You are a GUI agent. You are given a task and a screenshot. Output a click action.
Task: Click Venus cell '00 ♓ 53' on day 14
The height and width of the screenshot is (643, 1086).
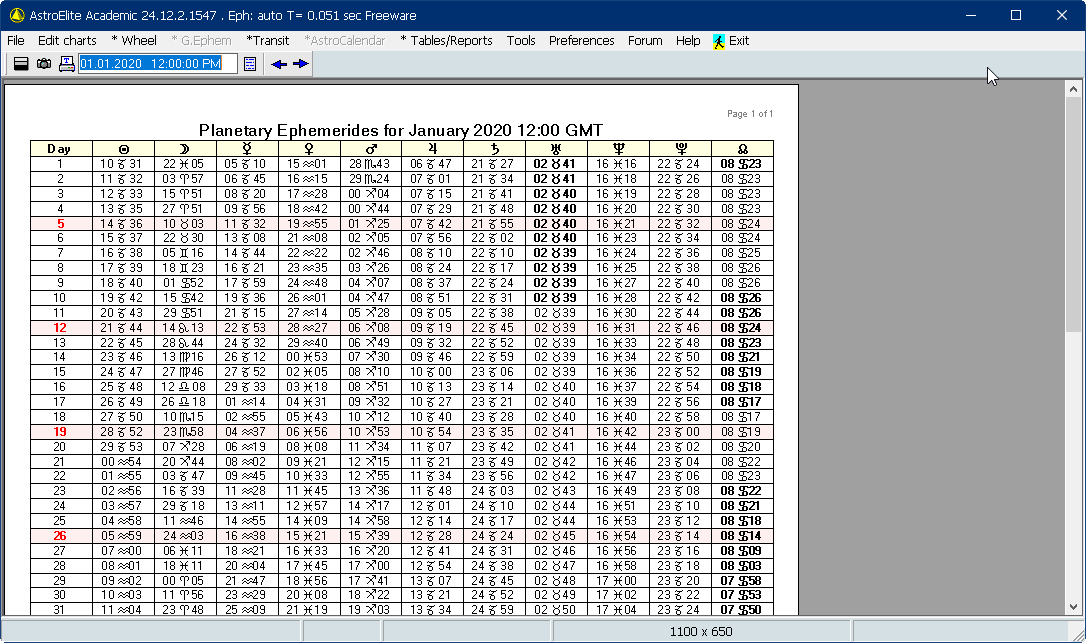(x=308, y=357)
